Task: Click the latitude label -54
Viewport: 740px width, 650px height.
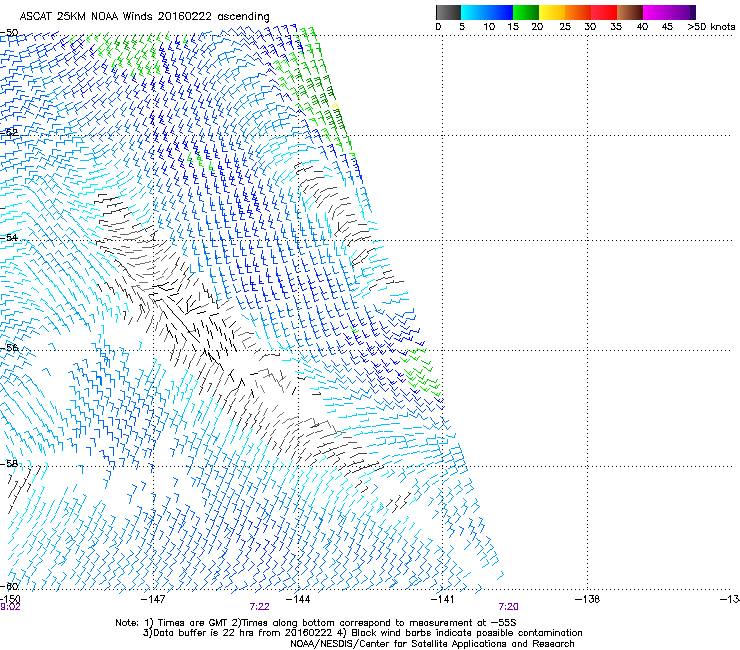Action: pyautogui.click(x=9, y=237)
